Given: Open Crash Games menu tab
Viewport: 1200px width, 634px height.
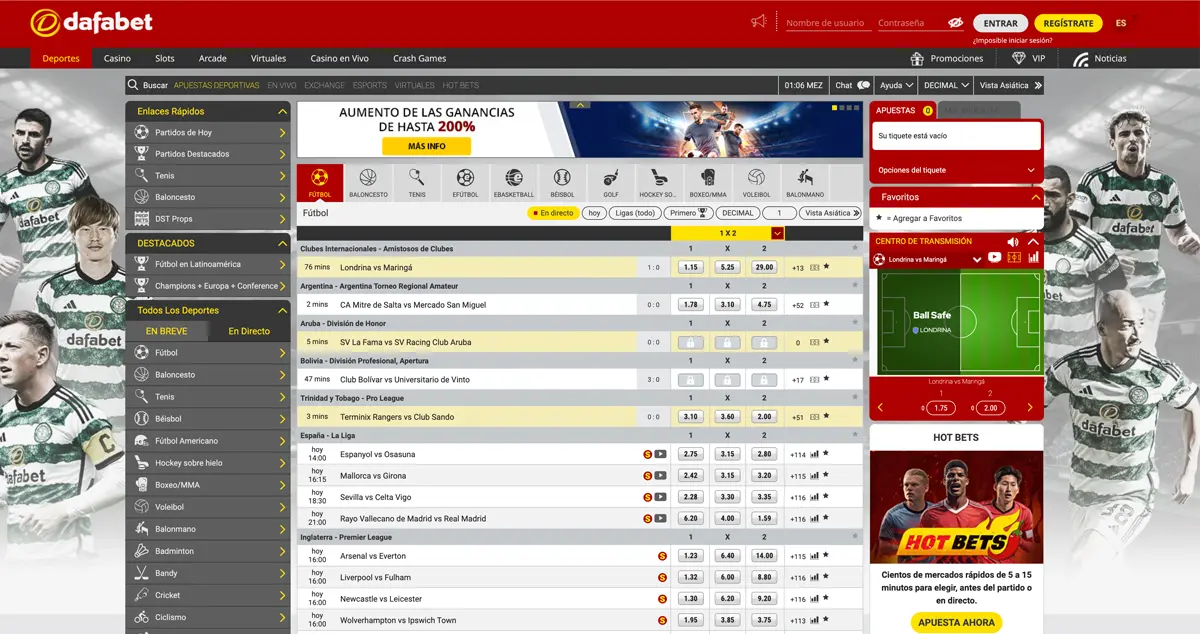Looking at the screenshot, I should tap(420, 58).
